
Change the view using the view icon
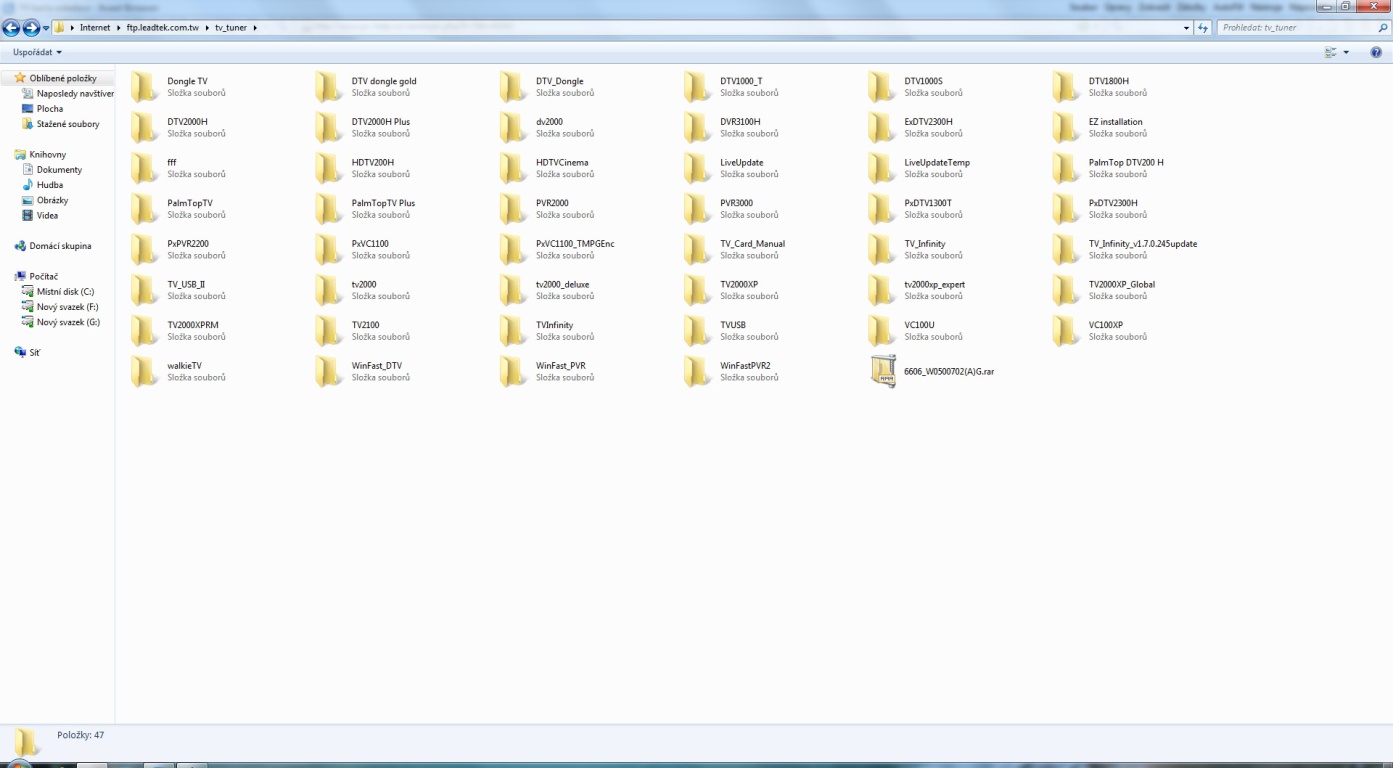coord(1330,52)
